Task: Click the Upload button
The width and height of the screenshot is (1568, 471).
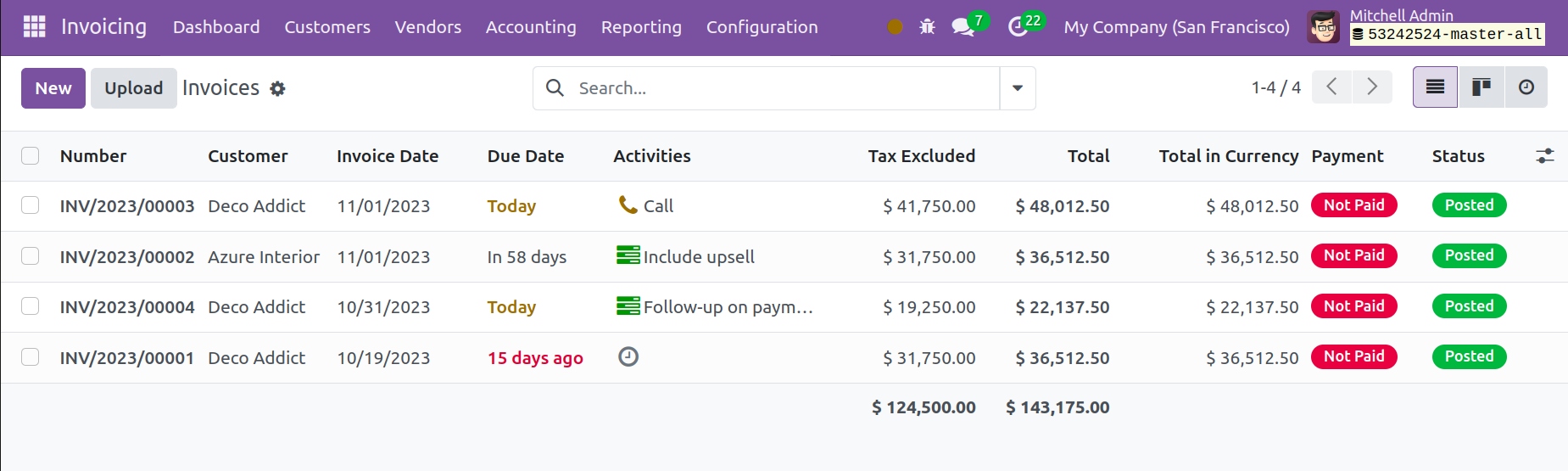Action: pos(134,88)
